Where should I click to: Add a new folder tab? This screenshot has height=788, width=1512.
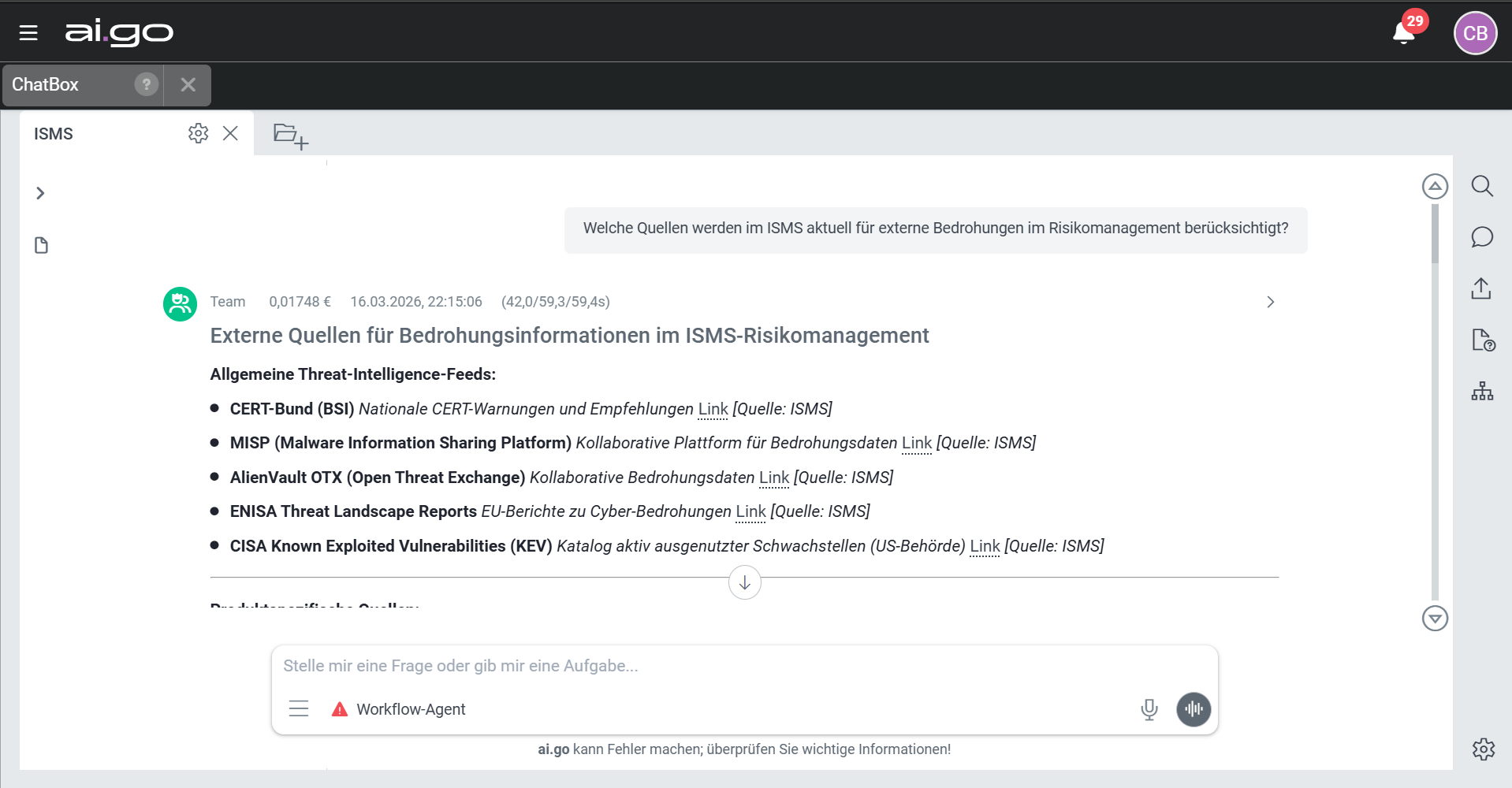290,136
